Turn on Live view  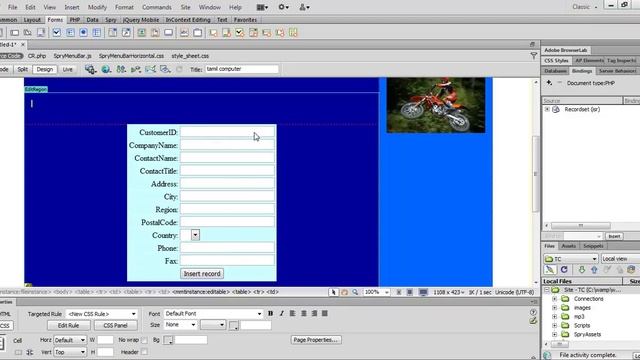[x=67, y=69]
